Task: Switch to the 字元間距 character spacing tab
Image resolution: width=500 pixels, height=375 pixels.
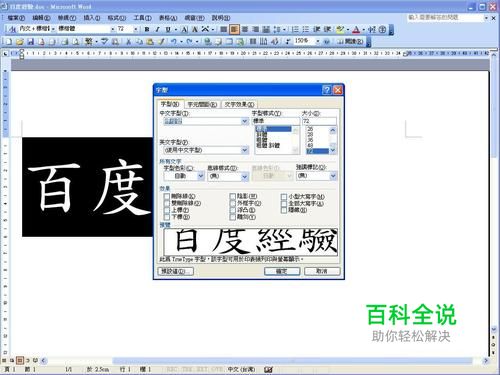Action: (x=202, y=104)
